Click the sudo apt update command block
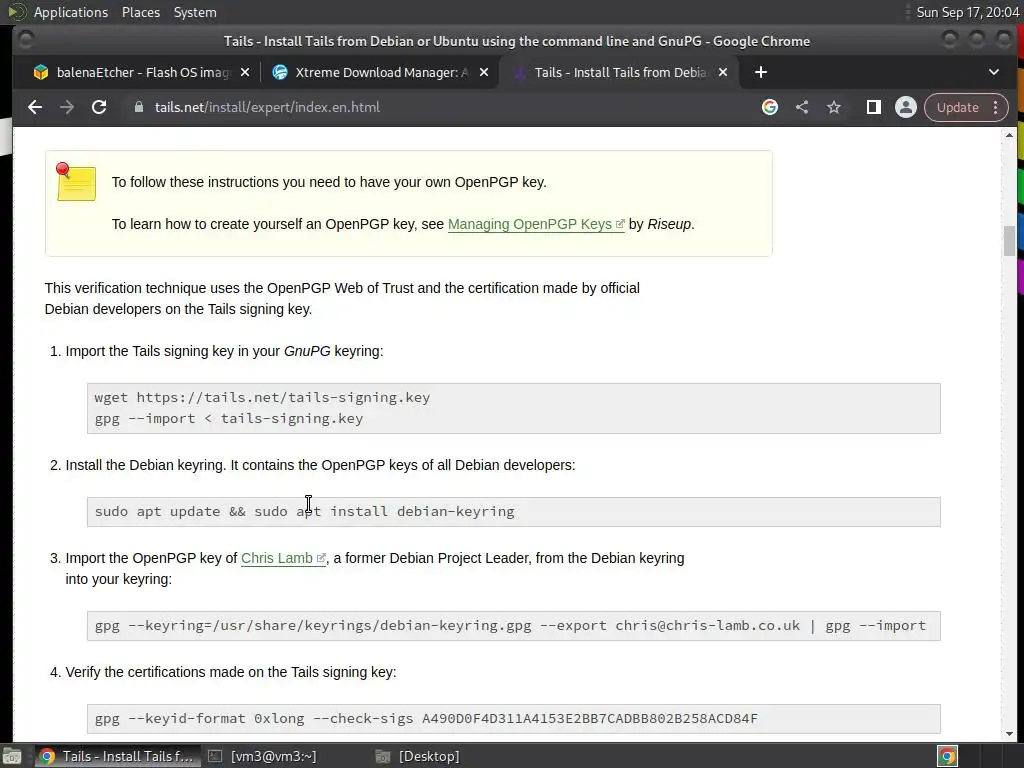1024x768 pixels. [x=513, y=511]
